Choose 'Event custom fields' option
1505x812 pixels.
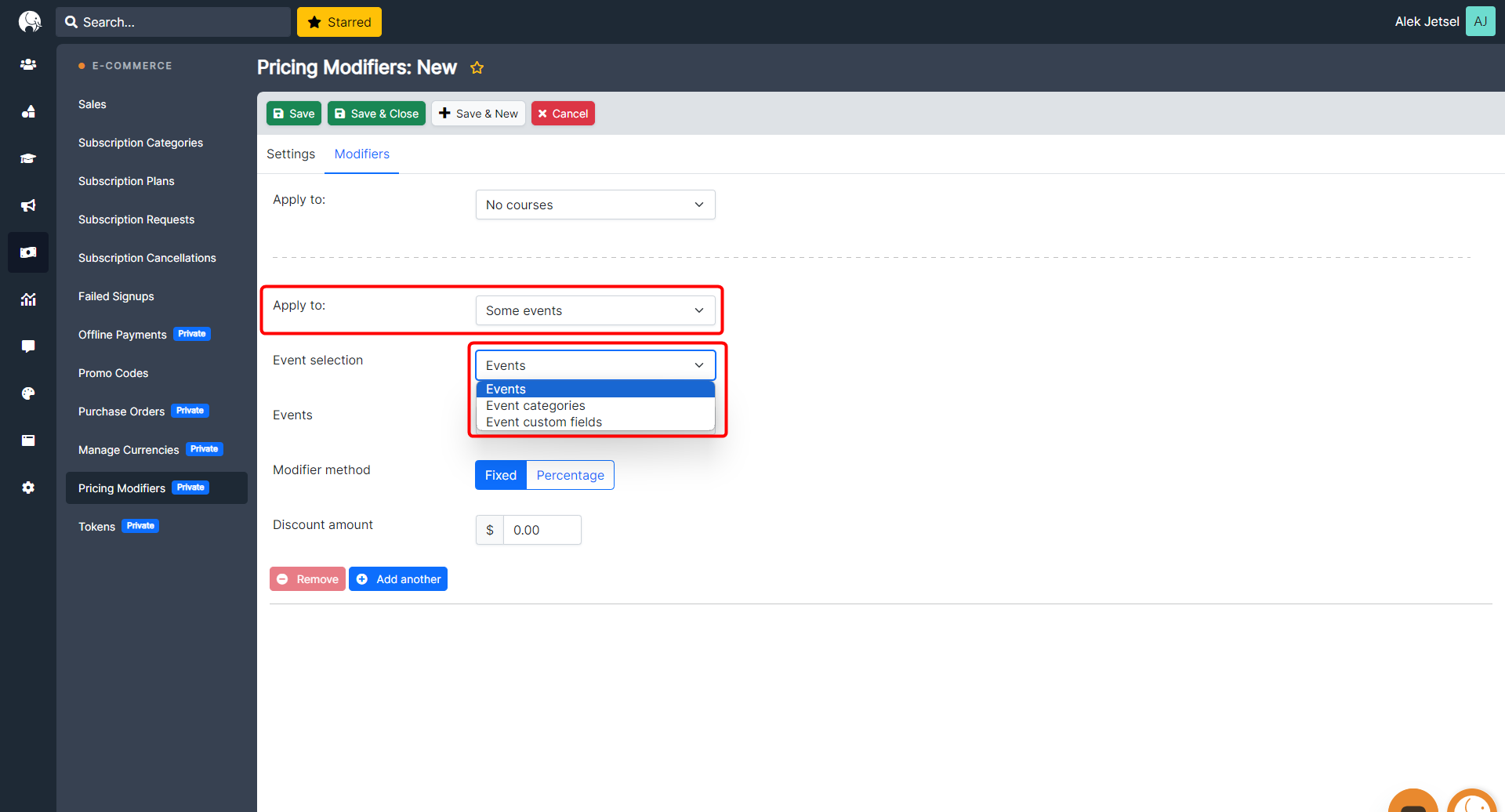(596, 422)
